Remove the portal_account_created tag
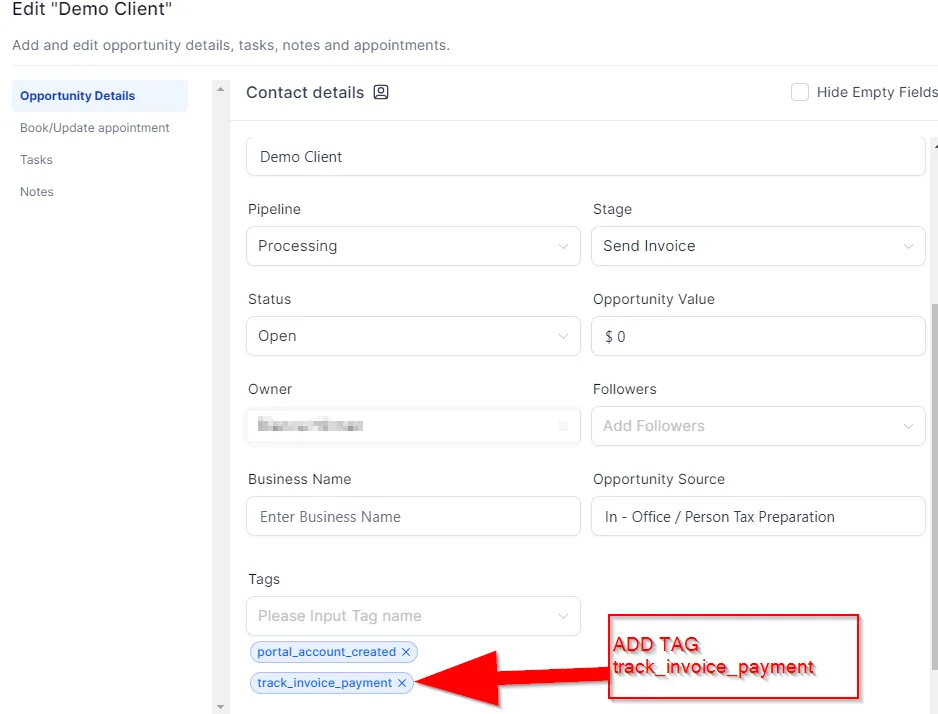Image resolution: width=938 pixels, height=714 pixels. (x=406, y=652)
